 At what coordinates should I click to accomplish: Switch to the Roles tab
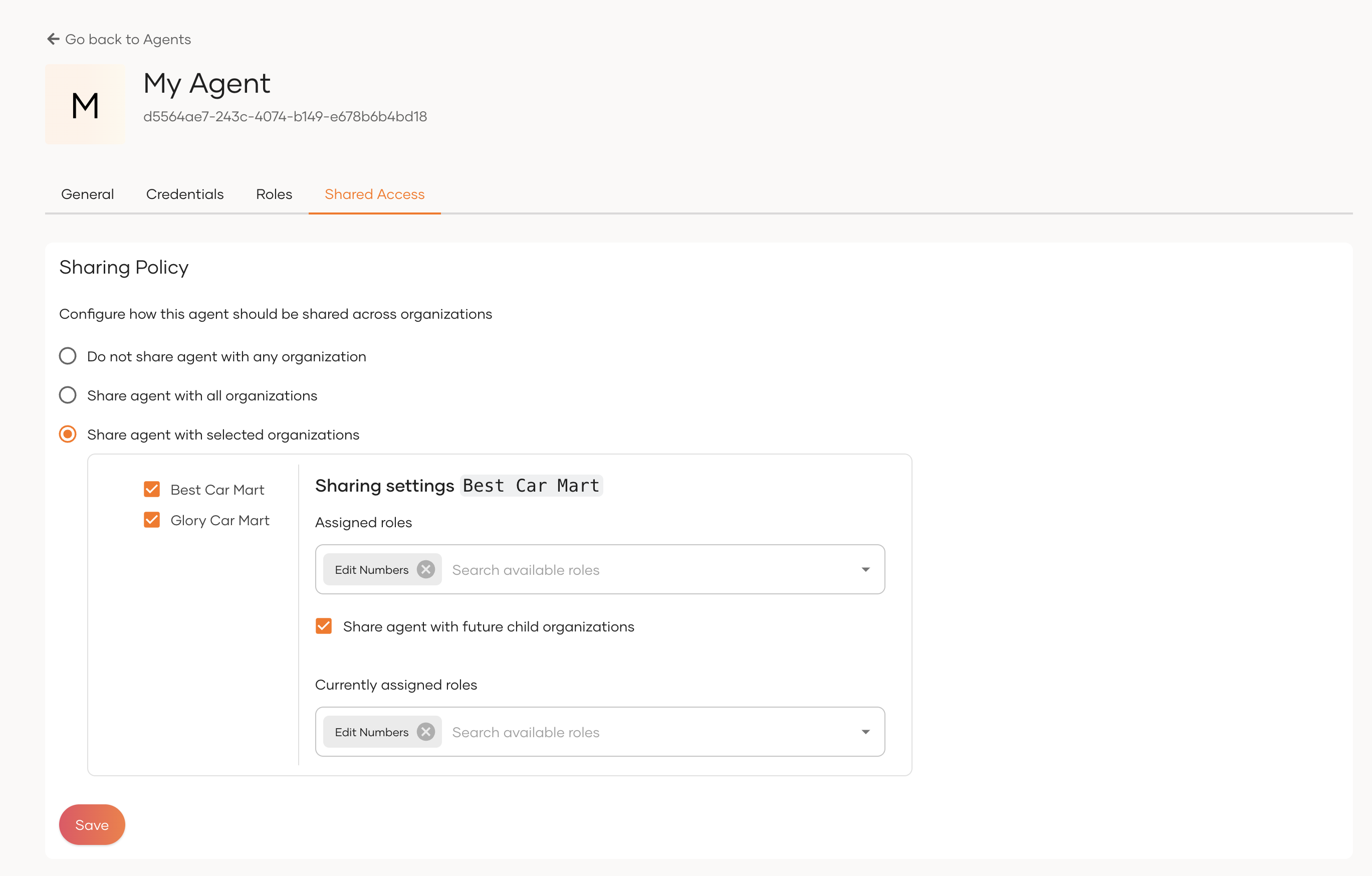point(274,194)
